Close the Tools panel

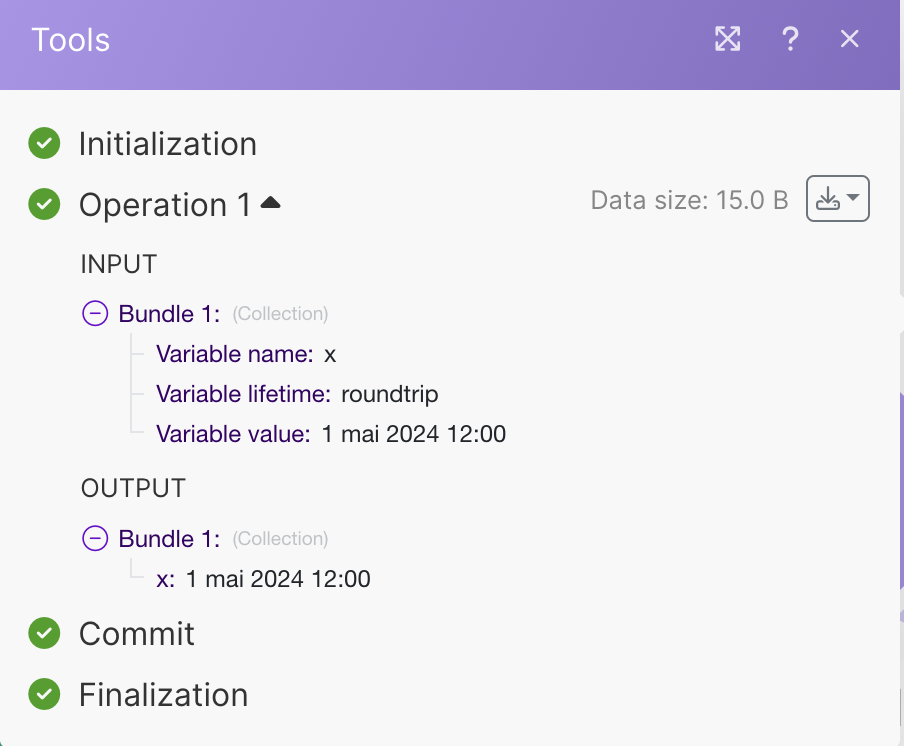(850, 39)
